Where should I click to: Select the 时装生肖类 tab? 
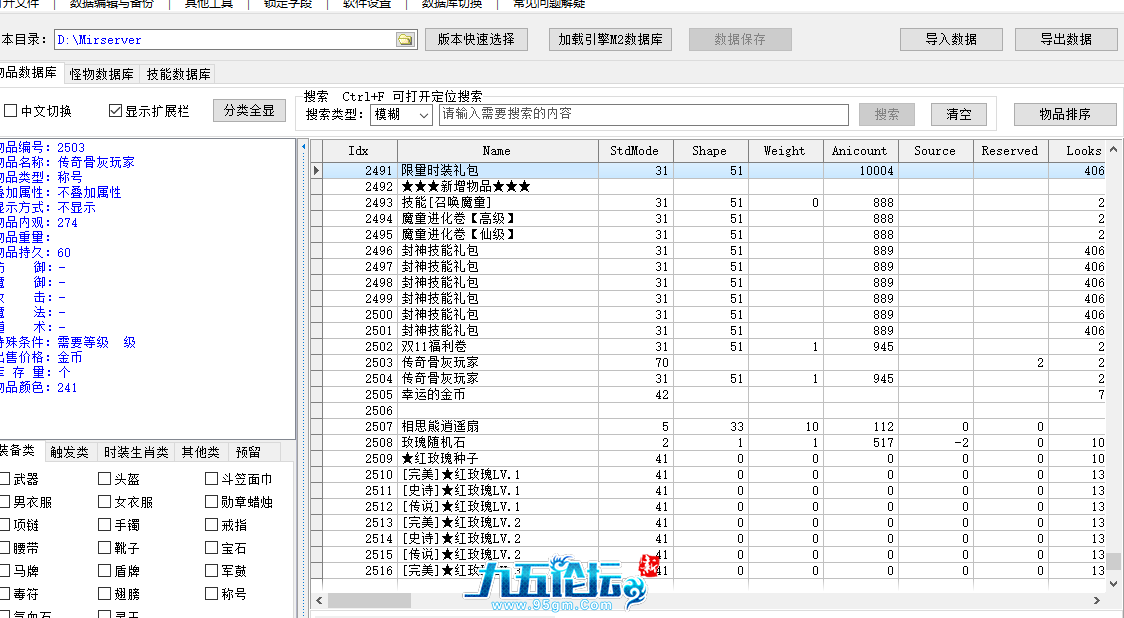[x=136, y=452]
